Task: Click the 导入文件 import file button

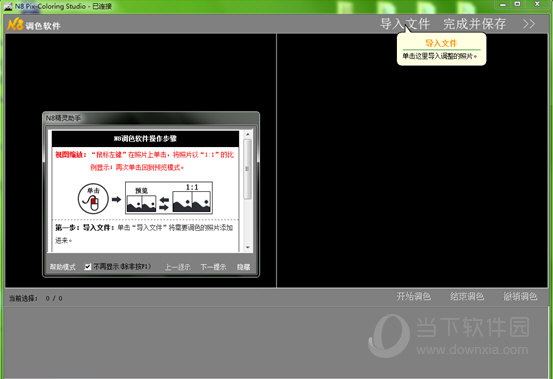Action: pyautogui.click(x=405, y=24)
